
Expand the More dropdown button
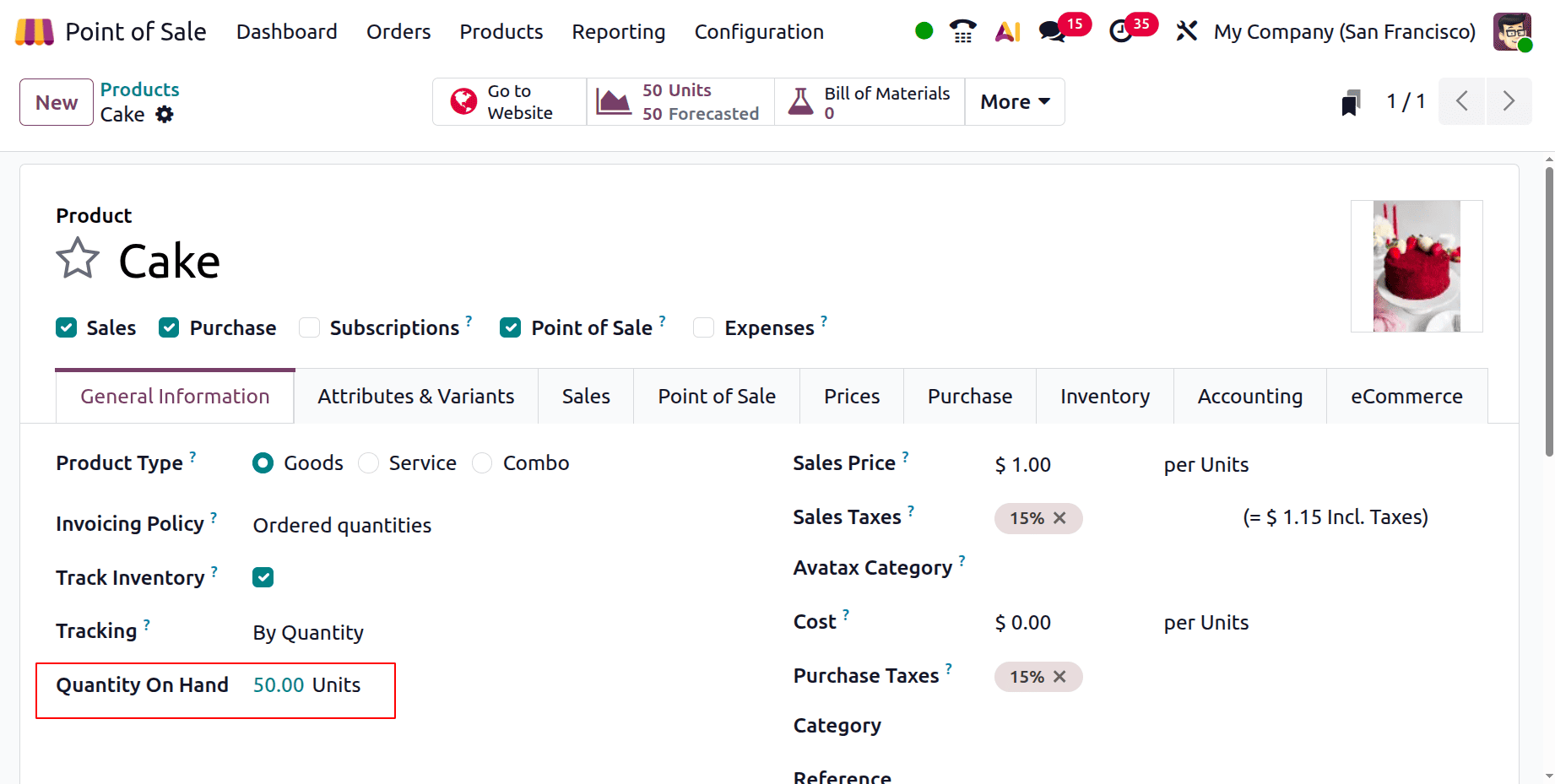pos(1015,102)
